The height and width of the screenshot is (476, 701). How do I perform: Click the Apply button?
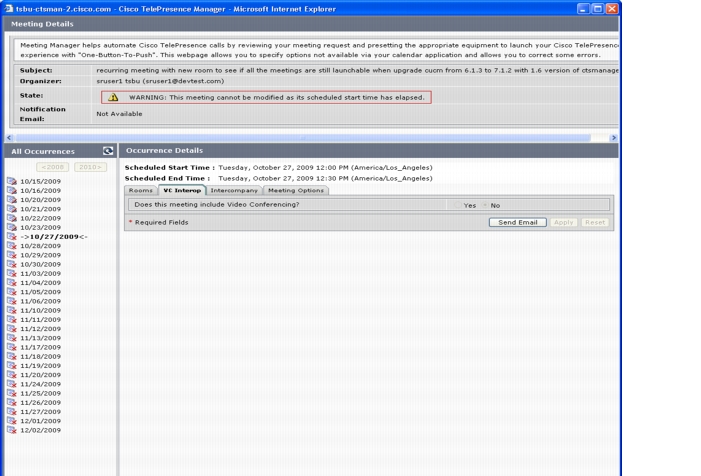(563, 222)
